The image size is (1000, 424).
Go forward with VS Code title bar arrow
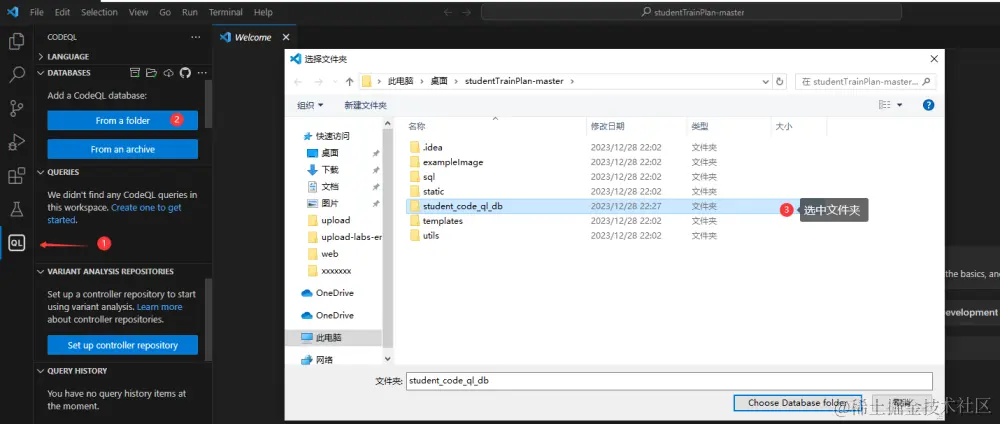coord(466,12)
